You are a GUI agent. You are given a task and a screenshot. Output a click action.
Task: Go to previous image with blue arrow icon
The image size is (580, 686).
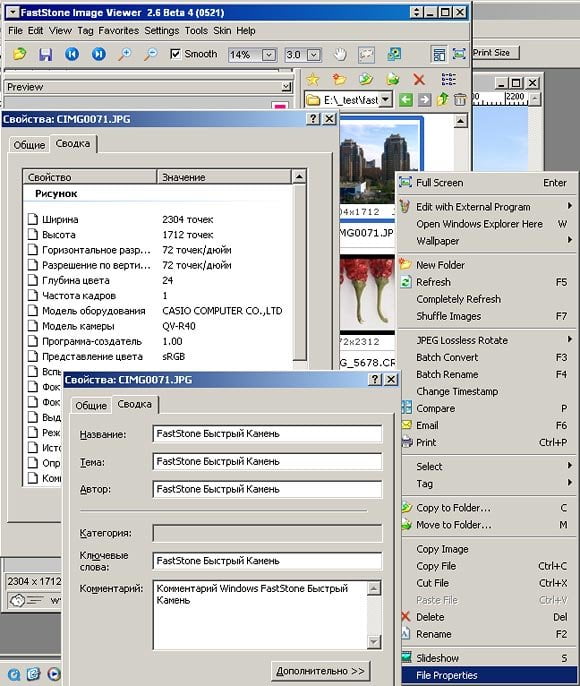(x=72, y=54)
